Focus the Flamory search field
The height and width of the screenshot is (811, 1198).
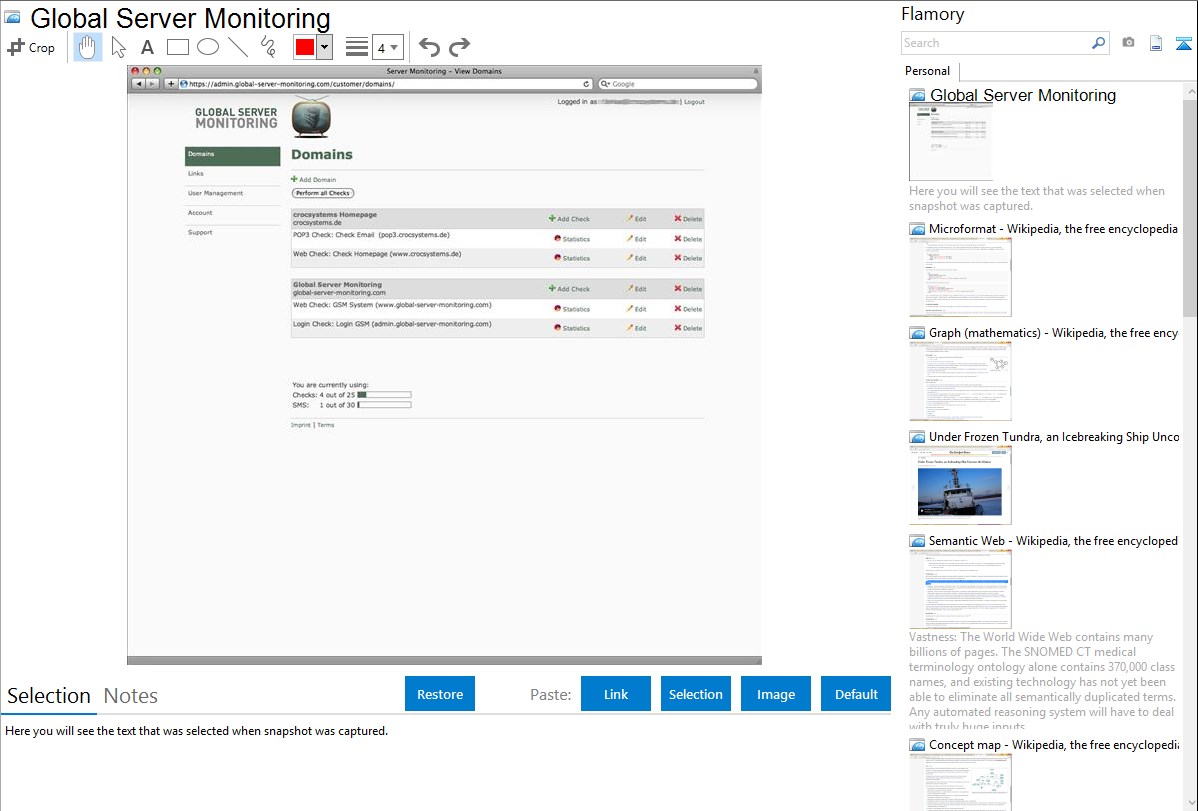(996, 43)
